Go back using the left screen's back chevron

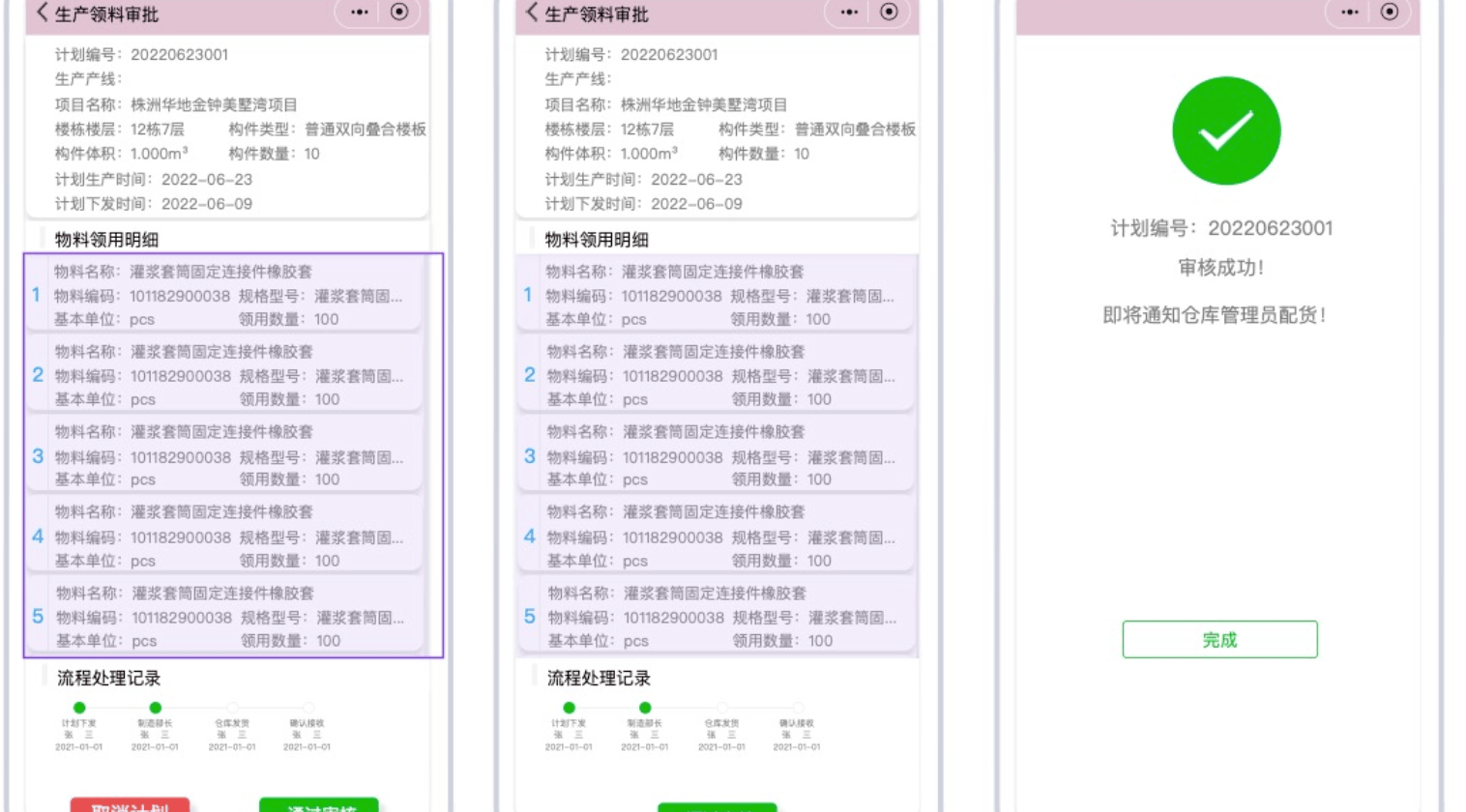click(x=42, y=13)
